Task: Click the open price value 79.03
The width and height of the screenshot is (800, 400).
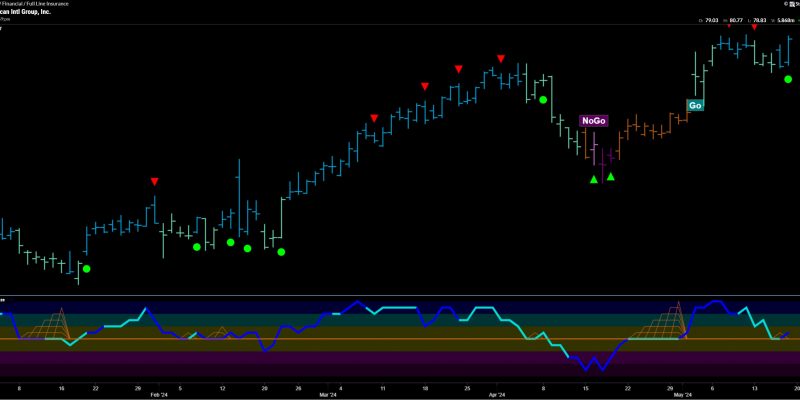Action: (711, 20)
